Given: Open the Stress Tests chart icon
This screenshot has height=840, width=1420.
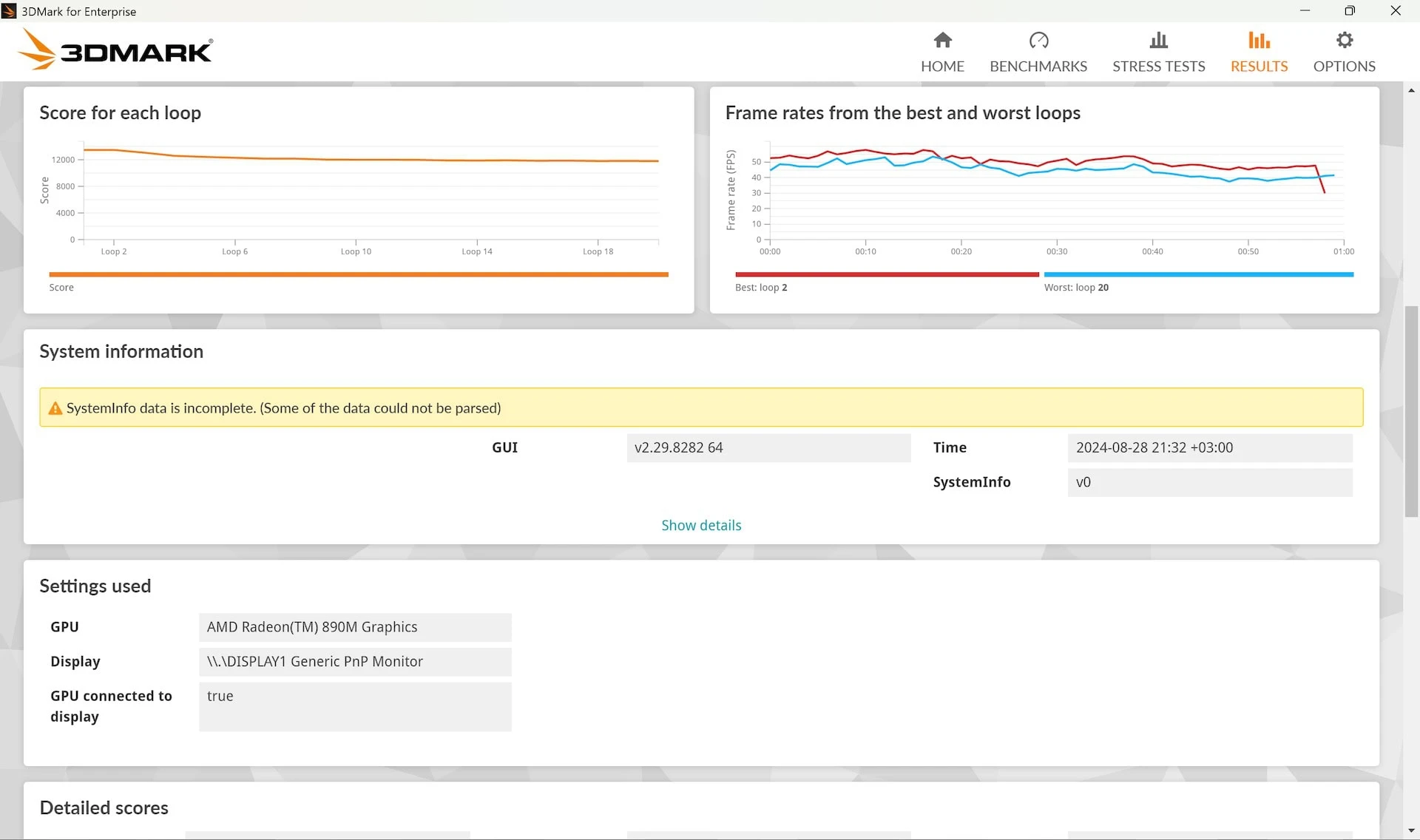Looking at the screenshot, I should 1159,40.
